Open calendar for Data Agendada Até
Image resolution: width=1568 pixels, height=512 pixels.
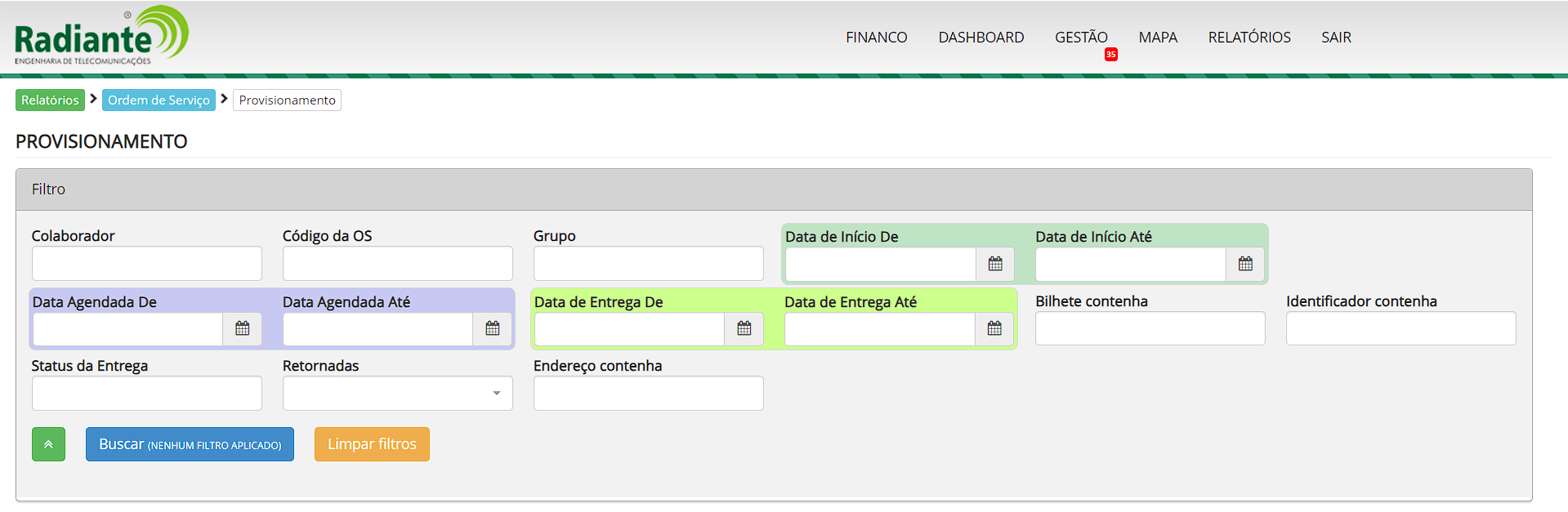coord(492,328)
